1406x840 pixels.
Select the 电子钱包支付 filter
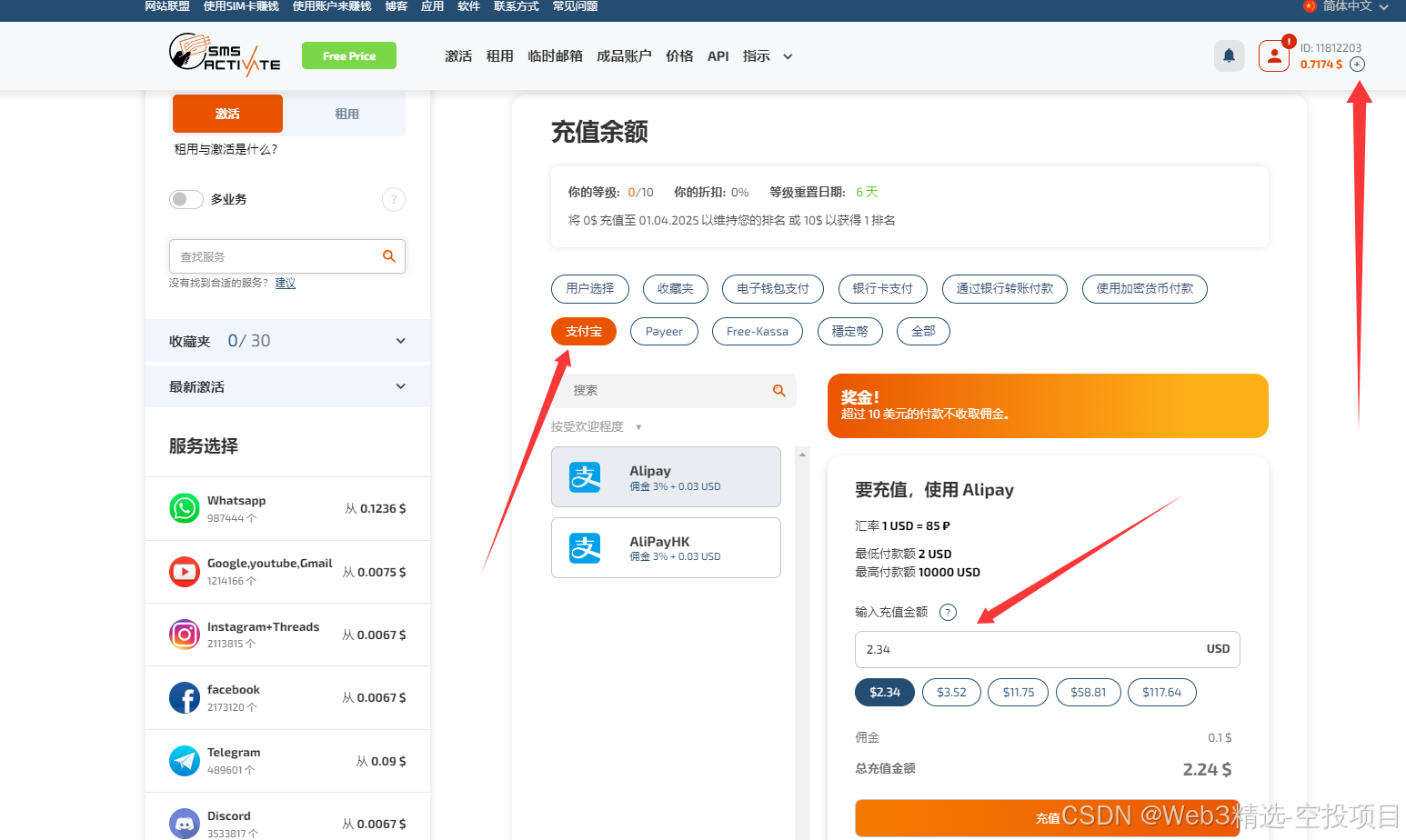[773, 288]
